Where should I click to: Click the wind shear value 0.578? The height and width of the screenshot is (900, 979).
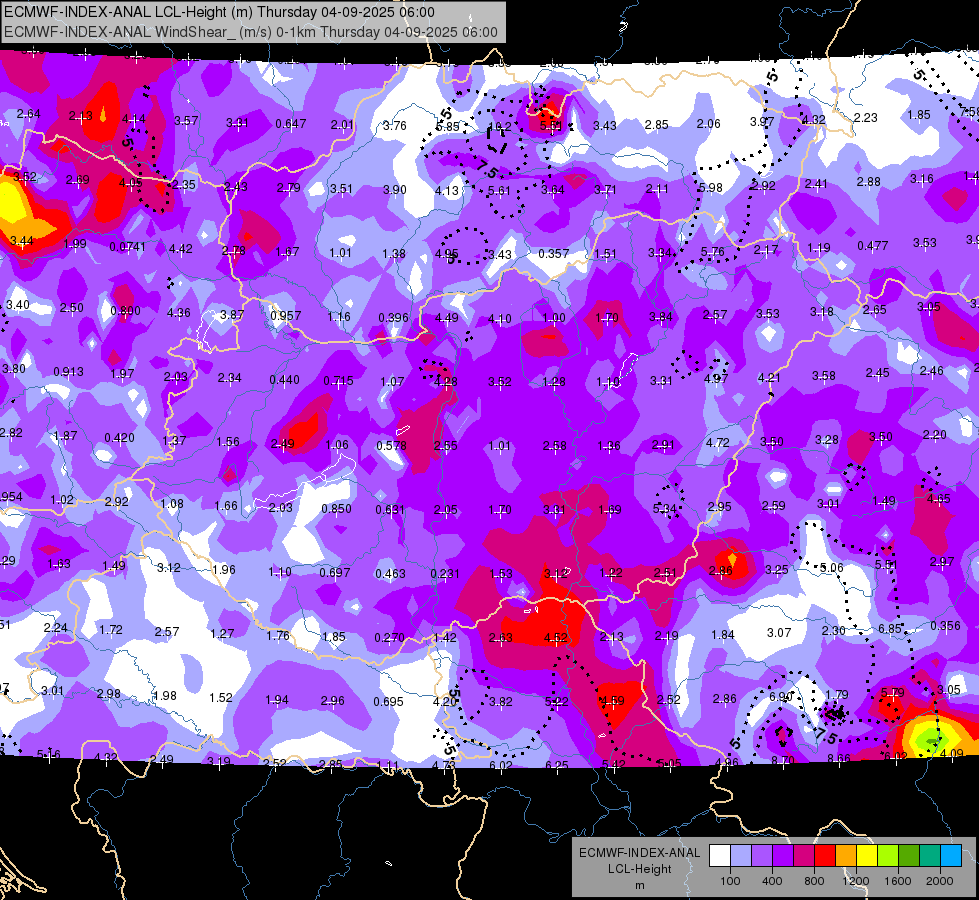coord(391,445)
